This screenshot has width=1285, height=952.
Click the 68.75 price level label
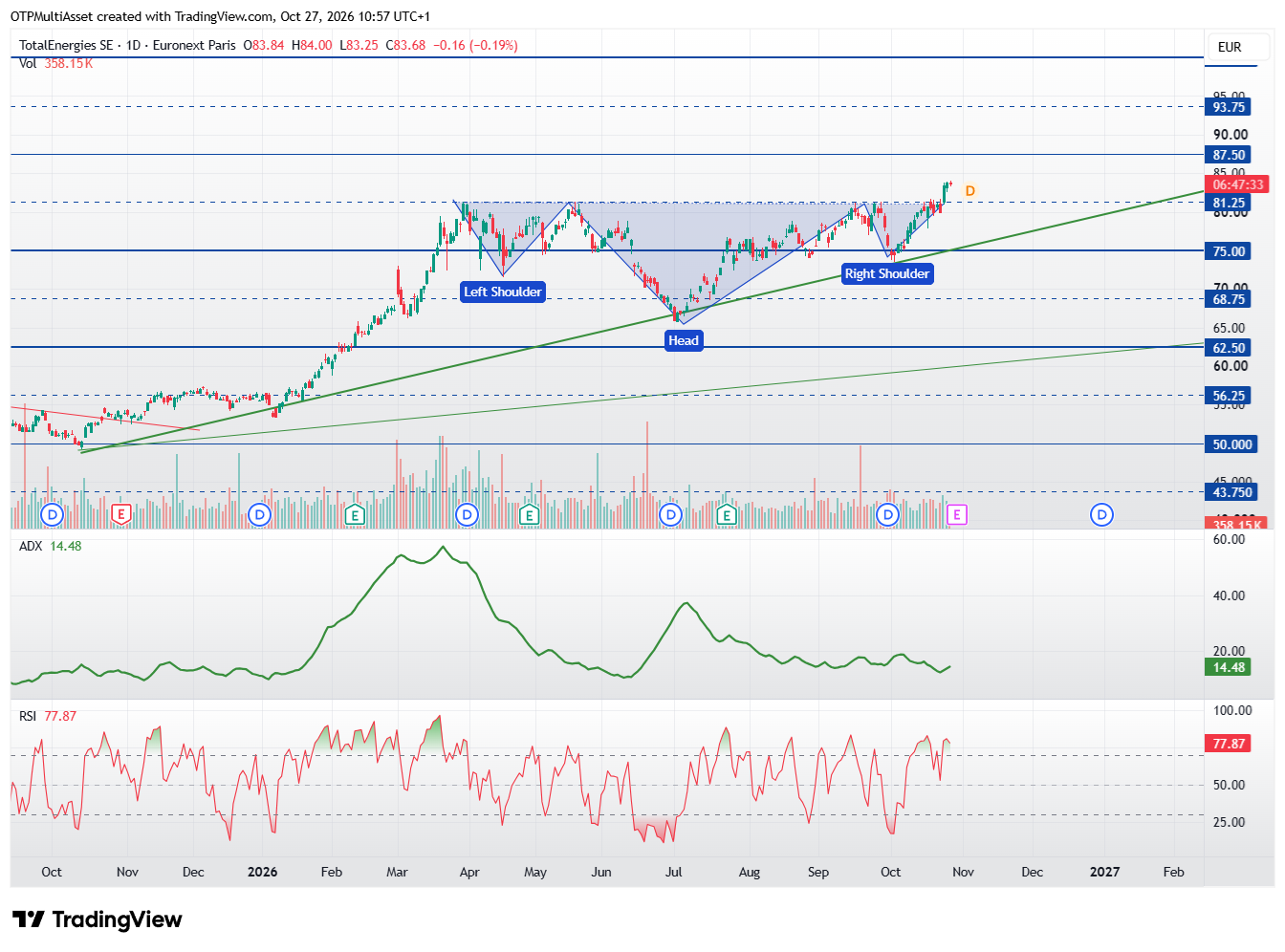(x=1230, y=299)
